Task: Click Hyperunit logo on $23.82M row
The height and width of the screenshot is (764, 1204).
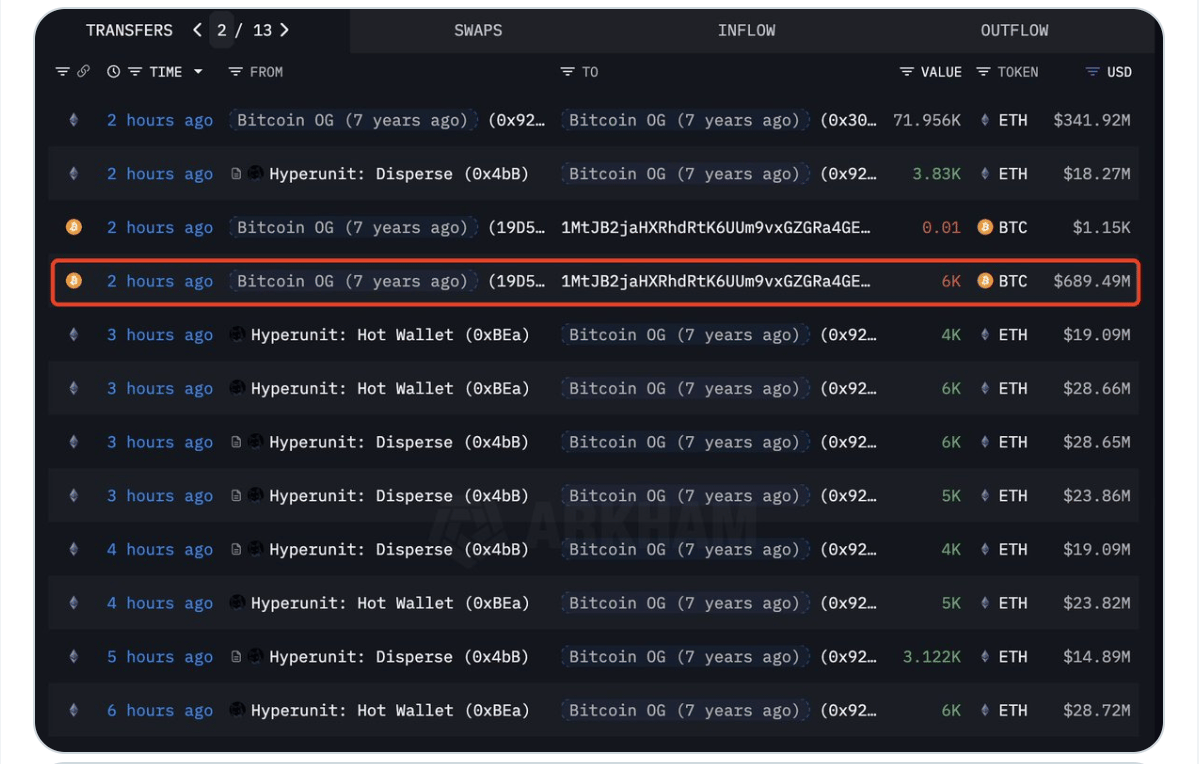Action: click(x=237, y=603)
